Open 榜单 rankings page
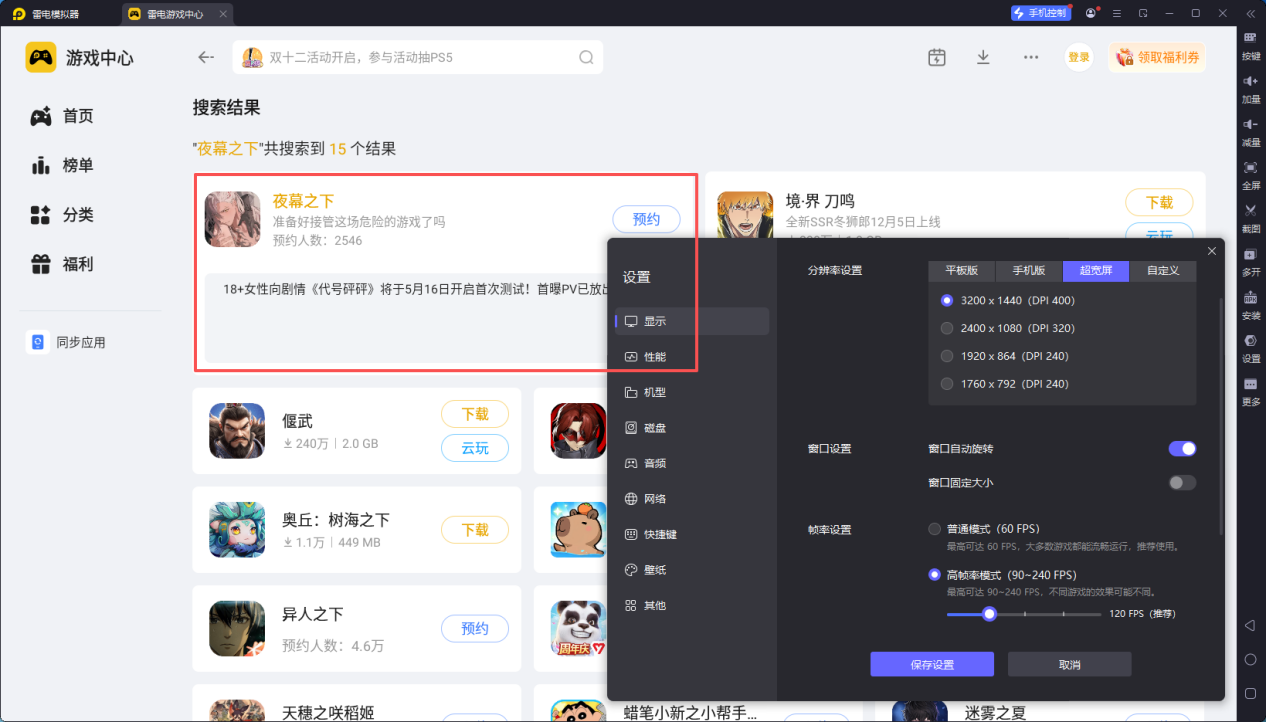 [x=62, y=165]
